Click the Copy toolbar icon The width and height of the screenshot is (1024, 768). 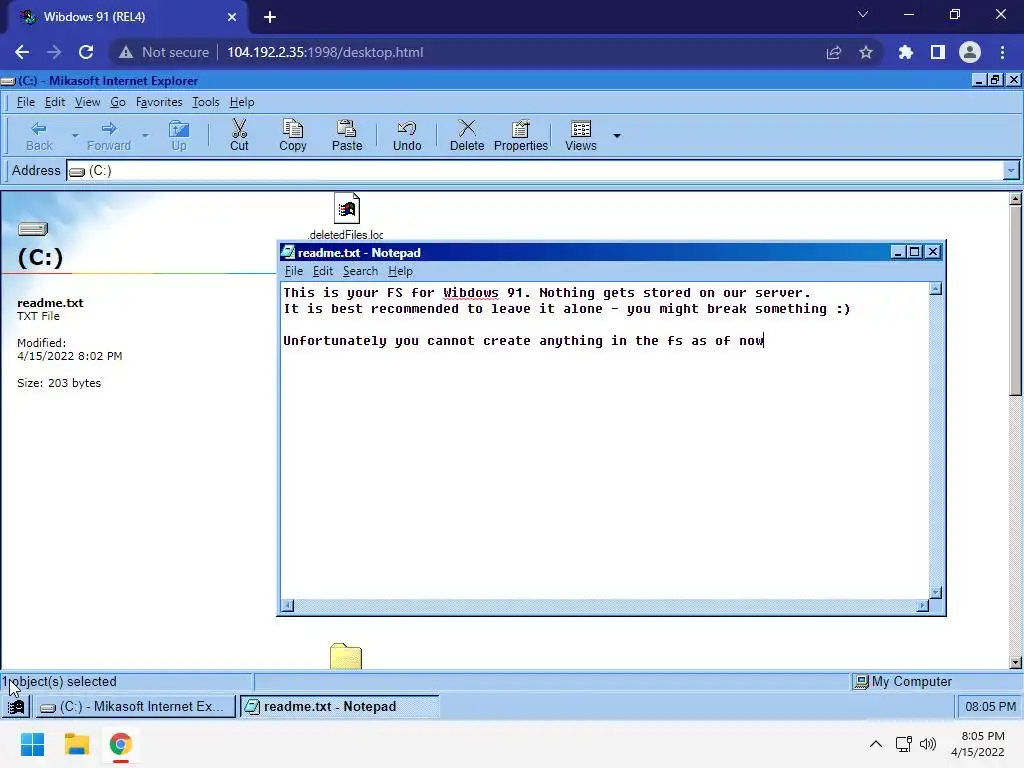click(x=293, y=136)
